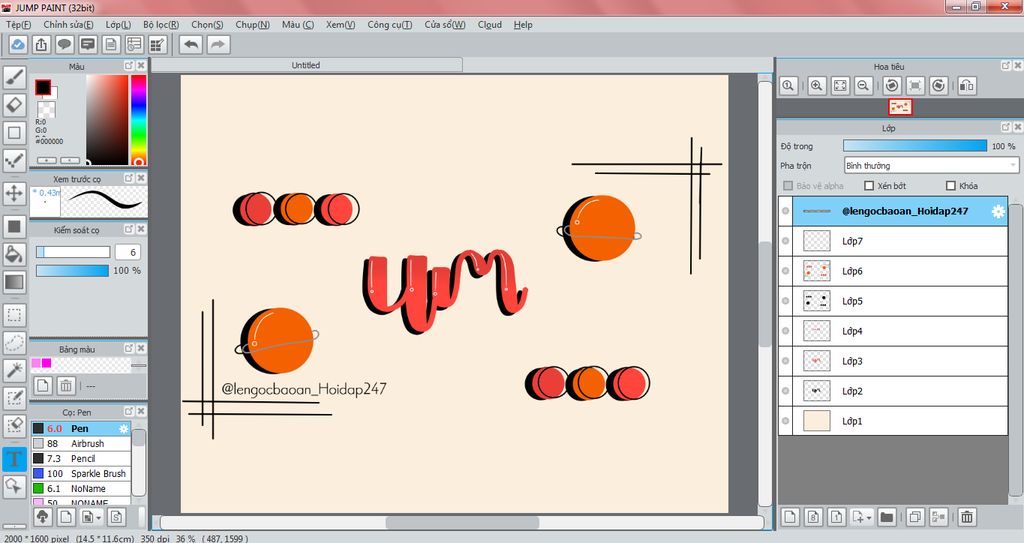Viewport: 1024px width, 543px height.
Task: Open the Bộ lọc(R) menu
Action: click(x=161, y=24)
